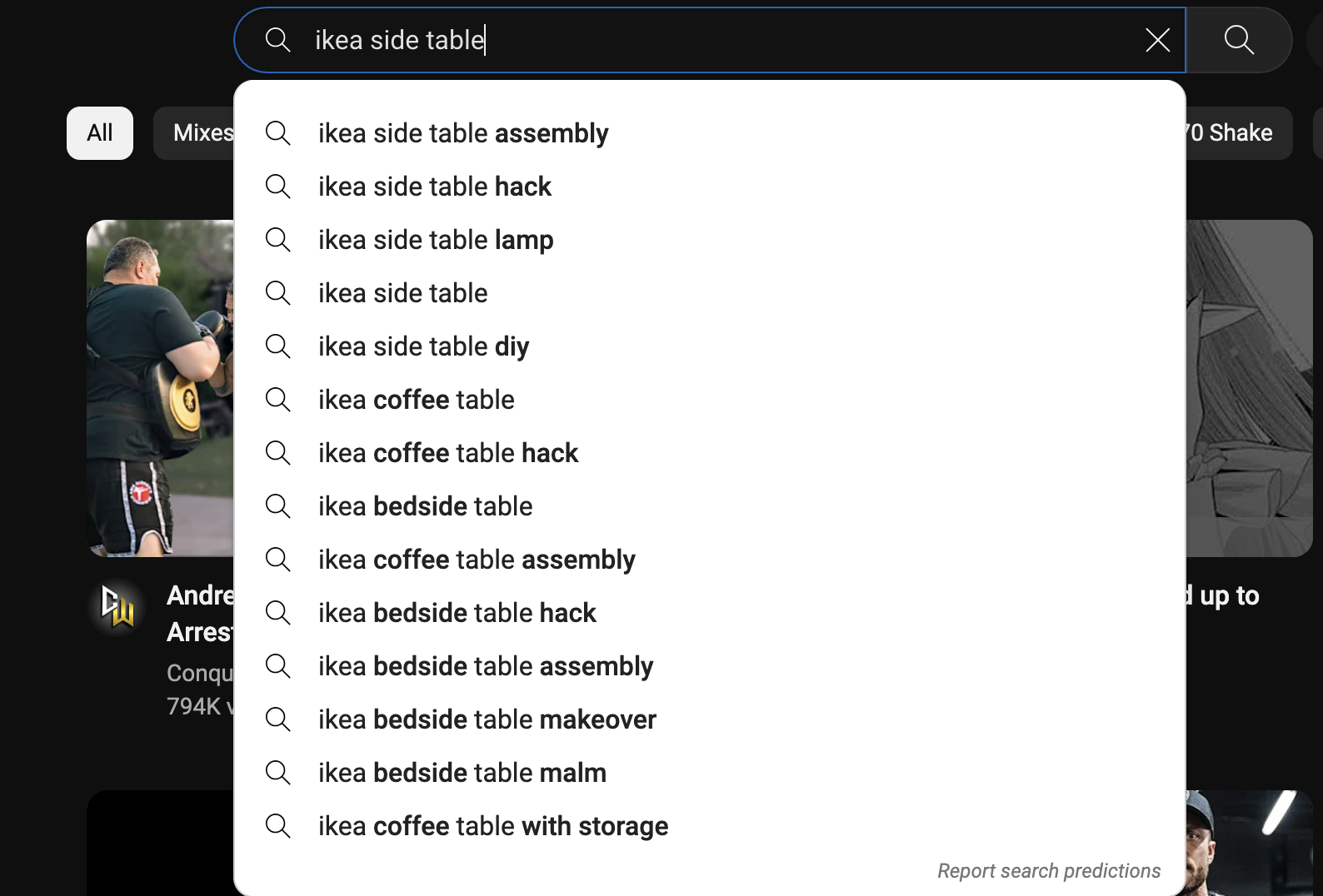This screenshot has width=1323, height=896.
Task: Open the Conquer channel avatar icon
Action: (117, 607)
